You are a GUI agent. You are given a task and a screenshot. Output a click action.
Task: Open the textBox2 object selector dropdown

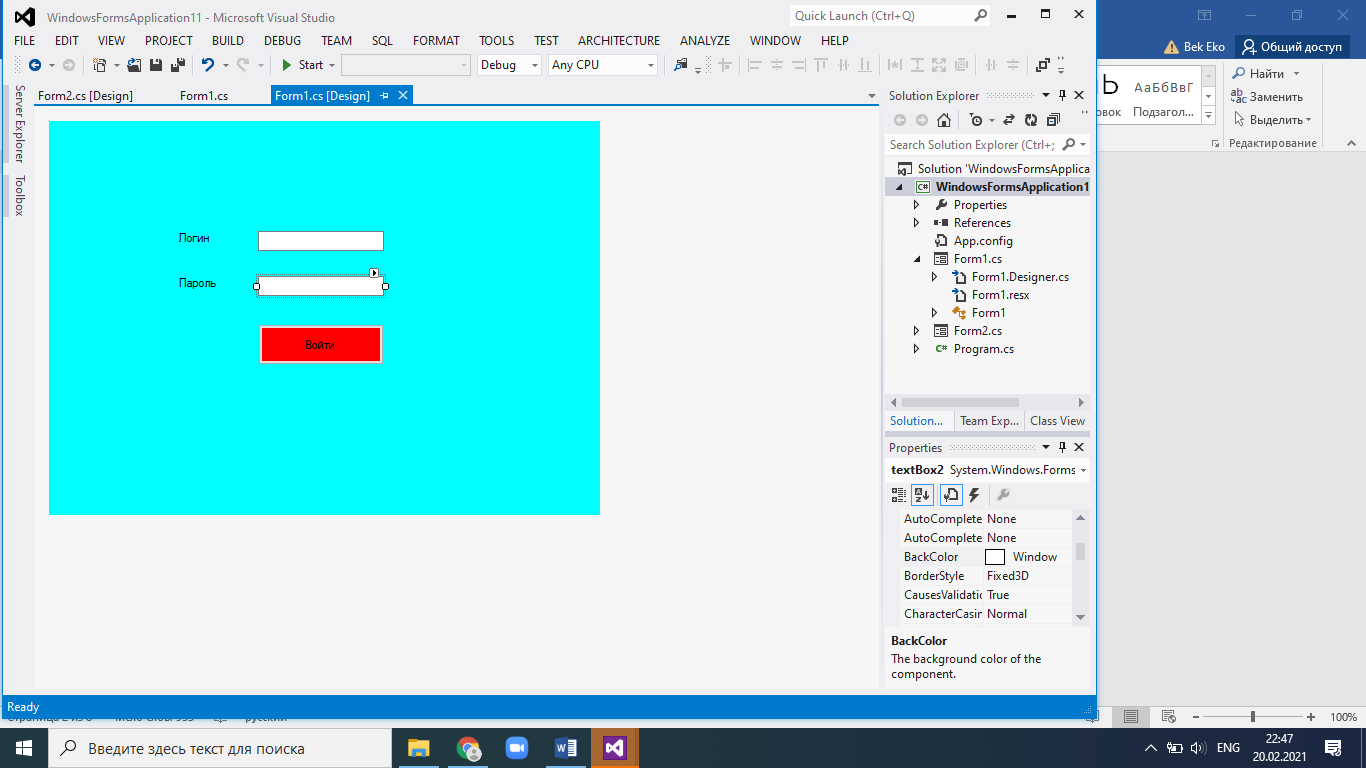point(1084,470)
